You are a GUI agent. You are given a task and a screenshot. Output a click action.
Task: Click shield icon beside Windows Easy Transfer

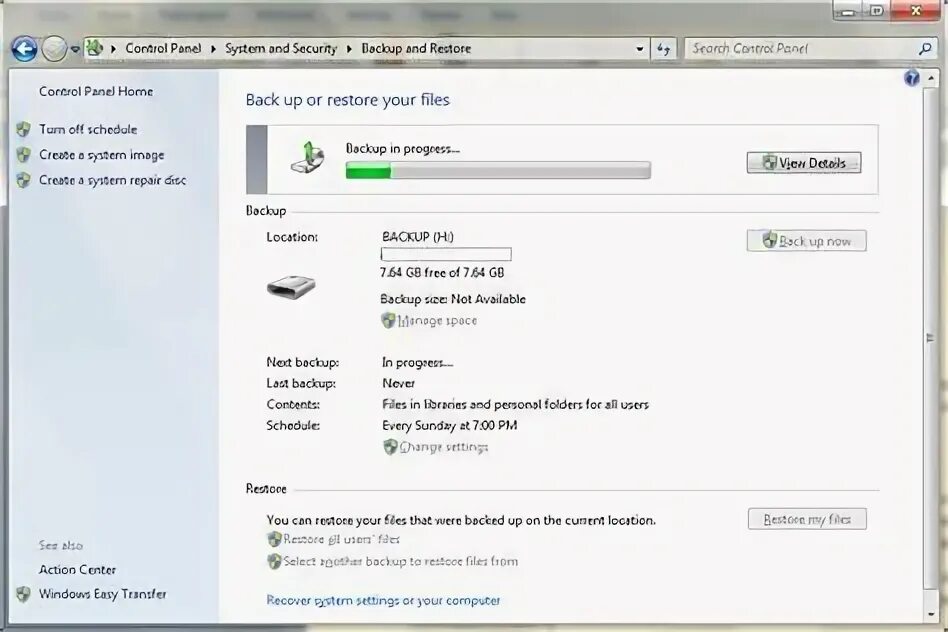tap(24, 594)
